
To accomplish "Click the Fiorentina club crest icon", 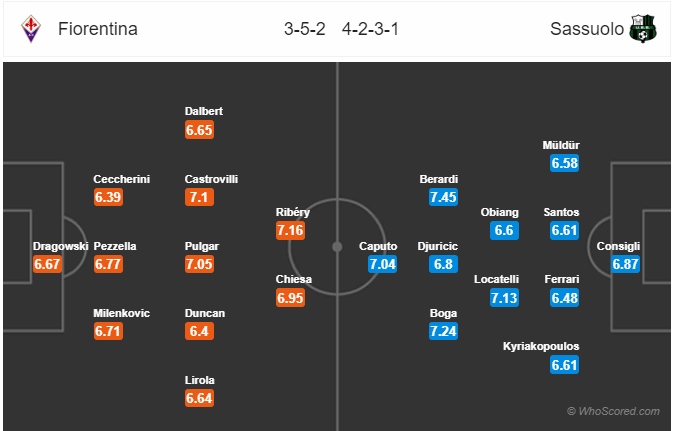I will click(31, 29).
